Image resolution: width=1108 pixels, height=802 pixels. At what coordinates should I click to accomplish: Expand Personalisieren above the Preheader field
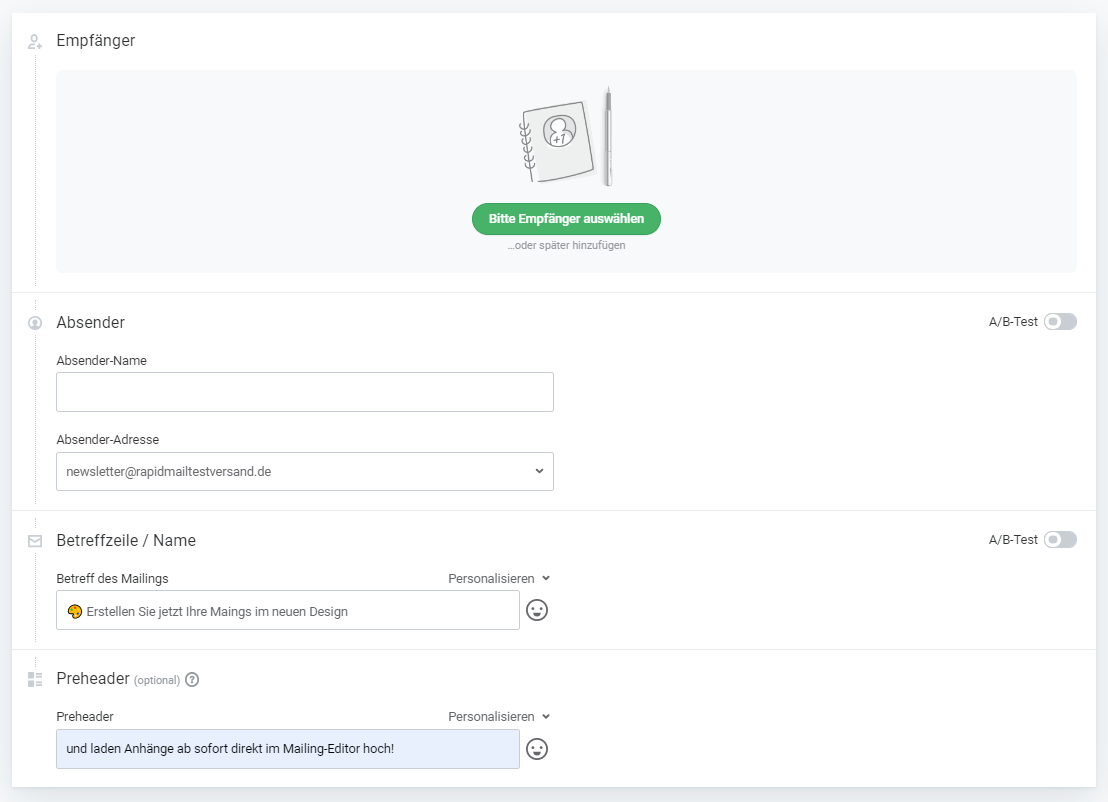[499, 717]
